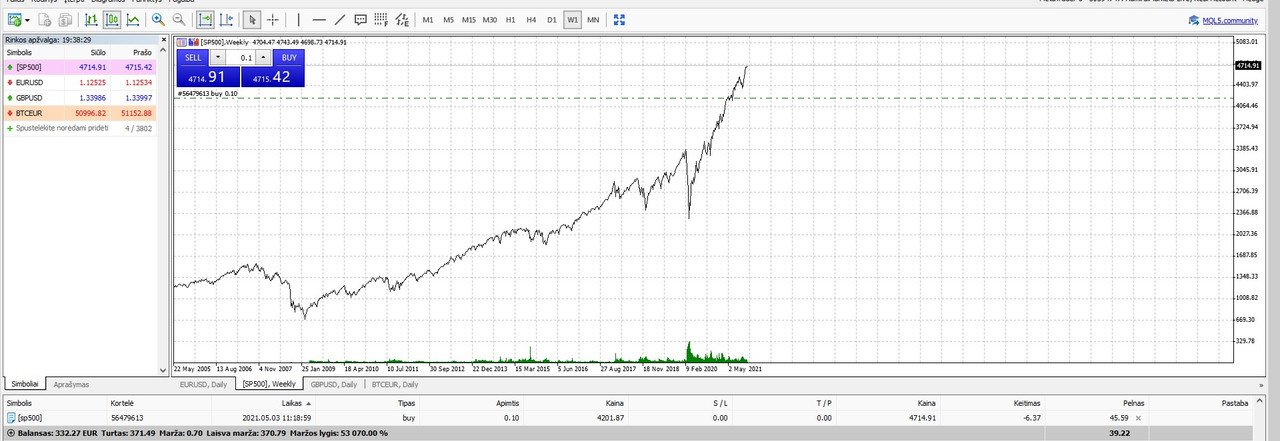The height and width of the screenshot is (441, 1280).
Task: Switch chart to D1 timeframe
Action: click(551, 20)
